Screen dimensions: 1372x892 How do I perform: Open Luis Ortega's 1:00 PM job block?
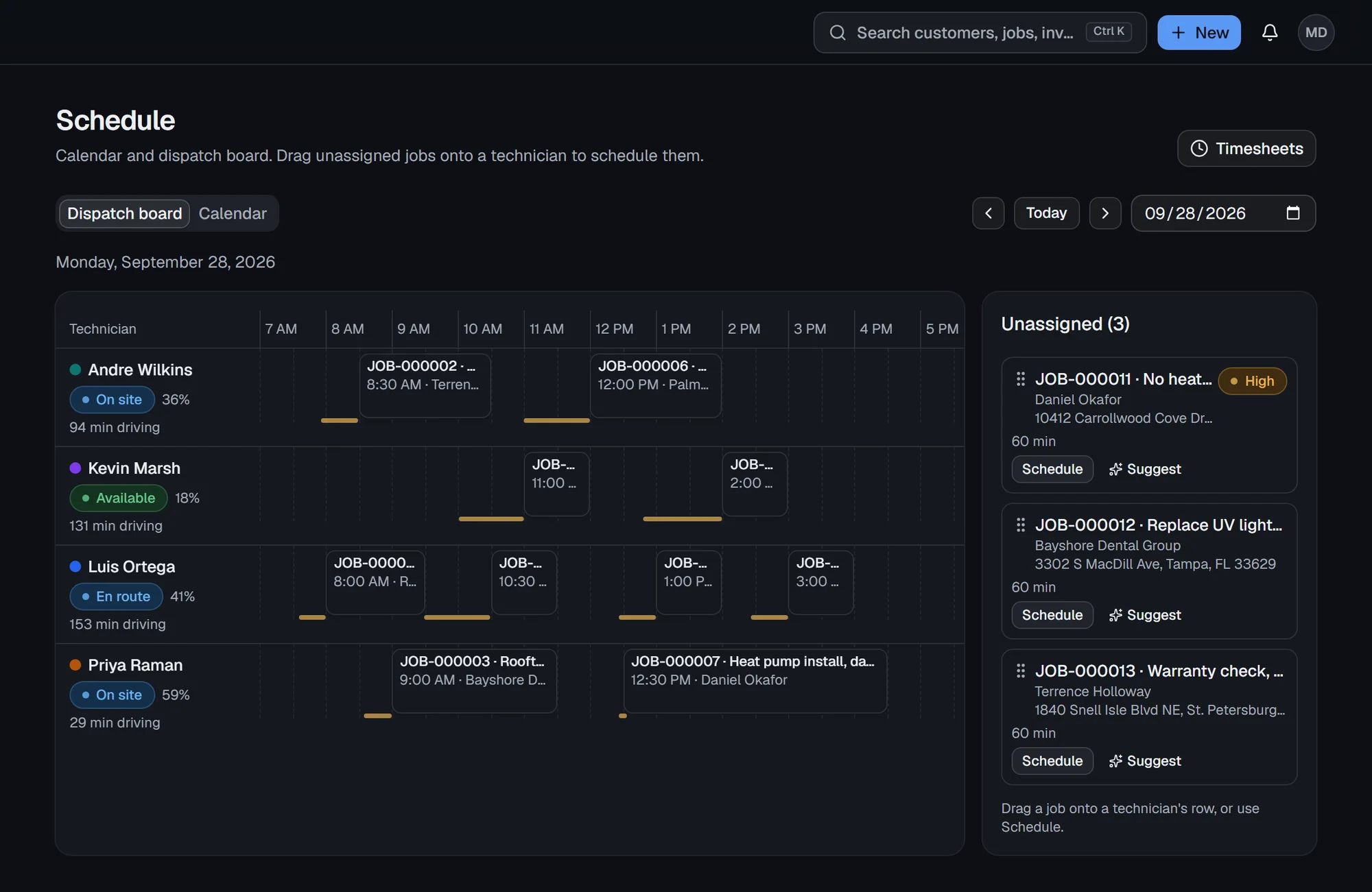tap(689, 582)
